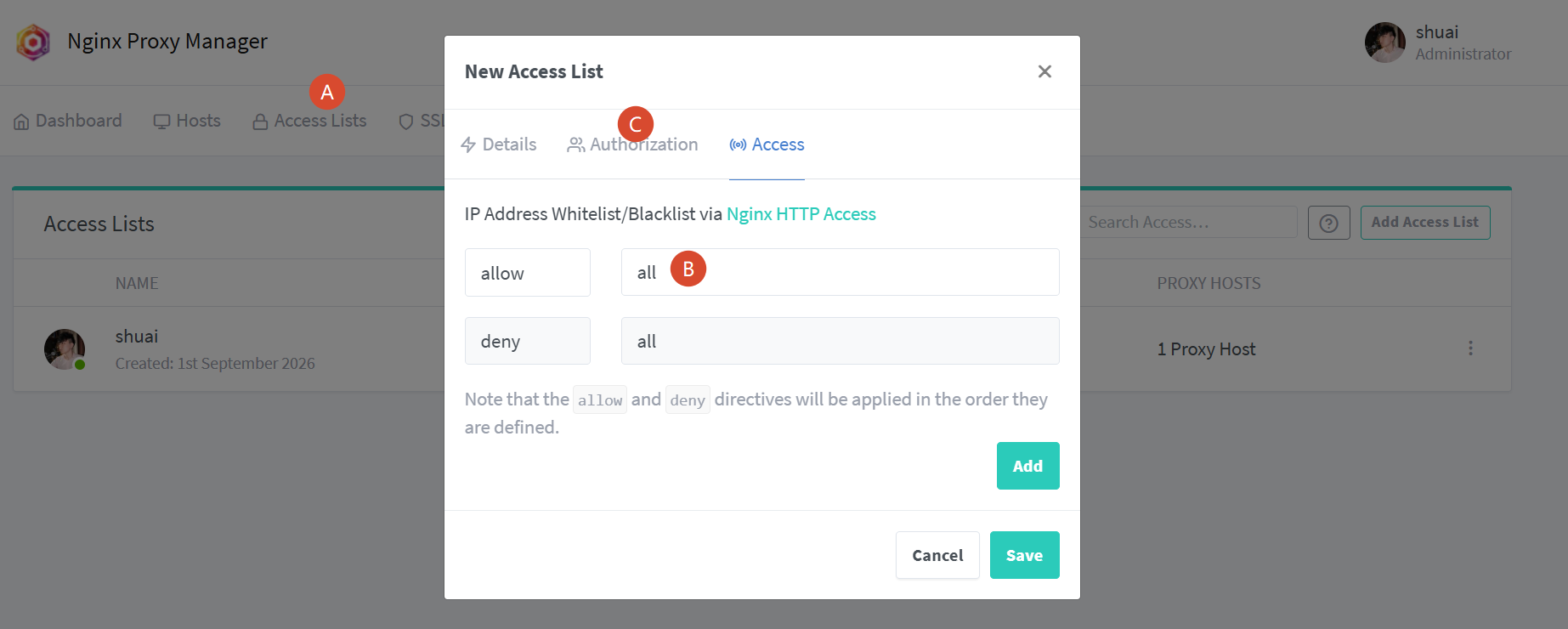Viewport: 1568px width, 629px height.
Task: Click the 'New Access List' dialog title
Action: click(x=534, y=72)
